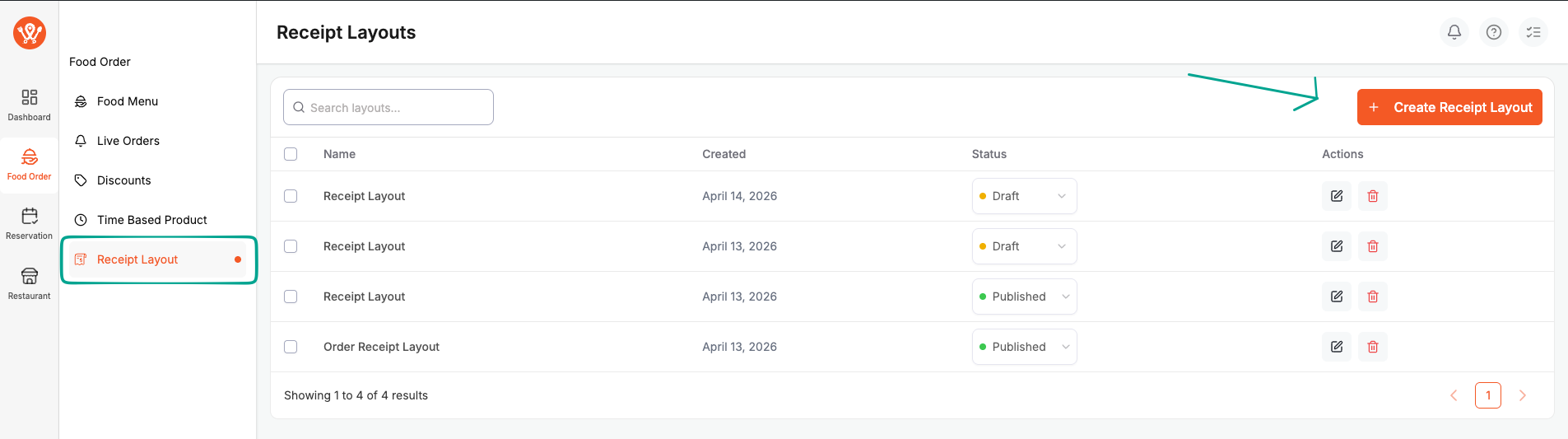Viewport: 1568px width, 439px height.
Task: Open Restaurant section in left rail
Action: [x=29, y=283]
